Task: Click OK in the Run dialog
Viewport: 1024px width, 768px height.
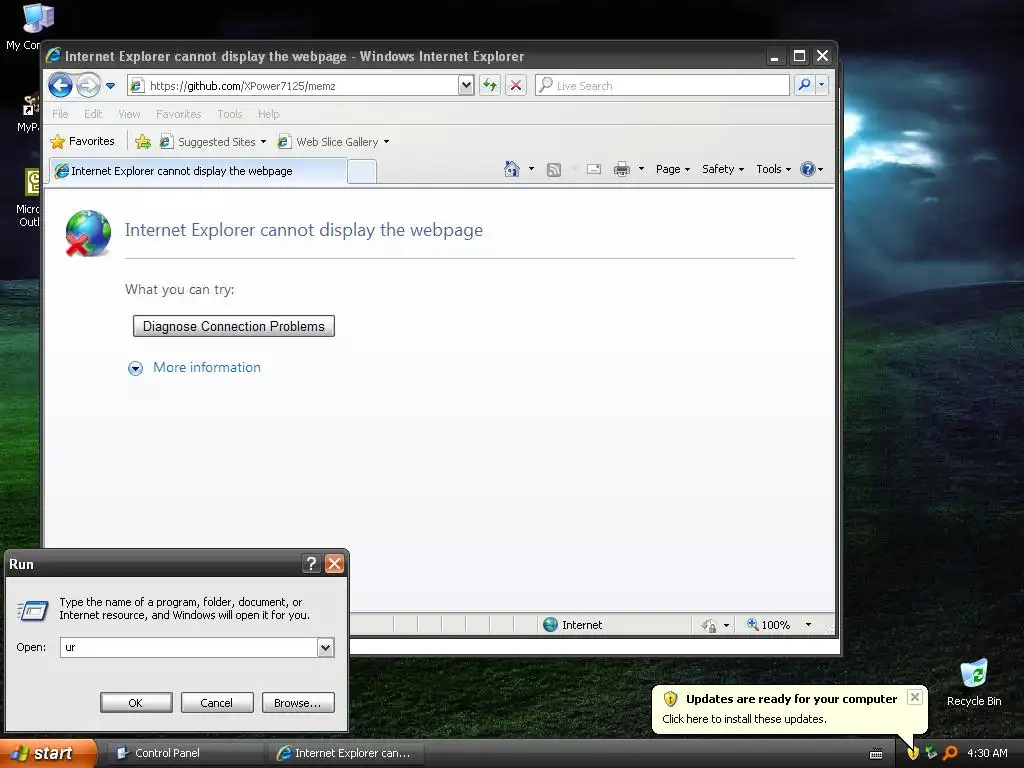Action: [136, 703]
